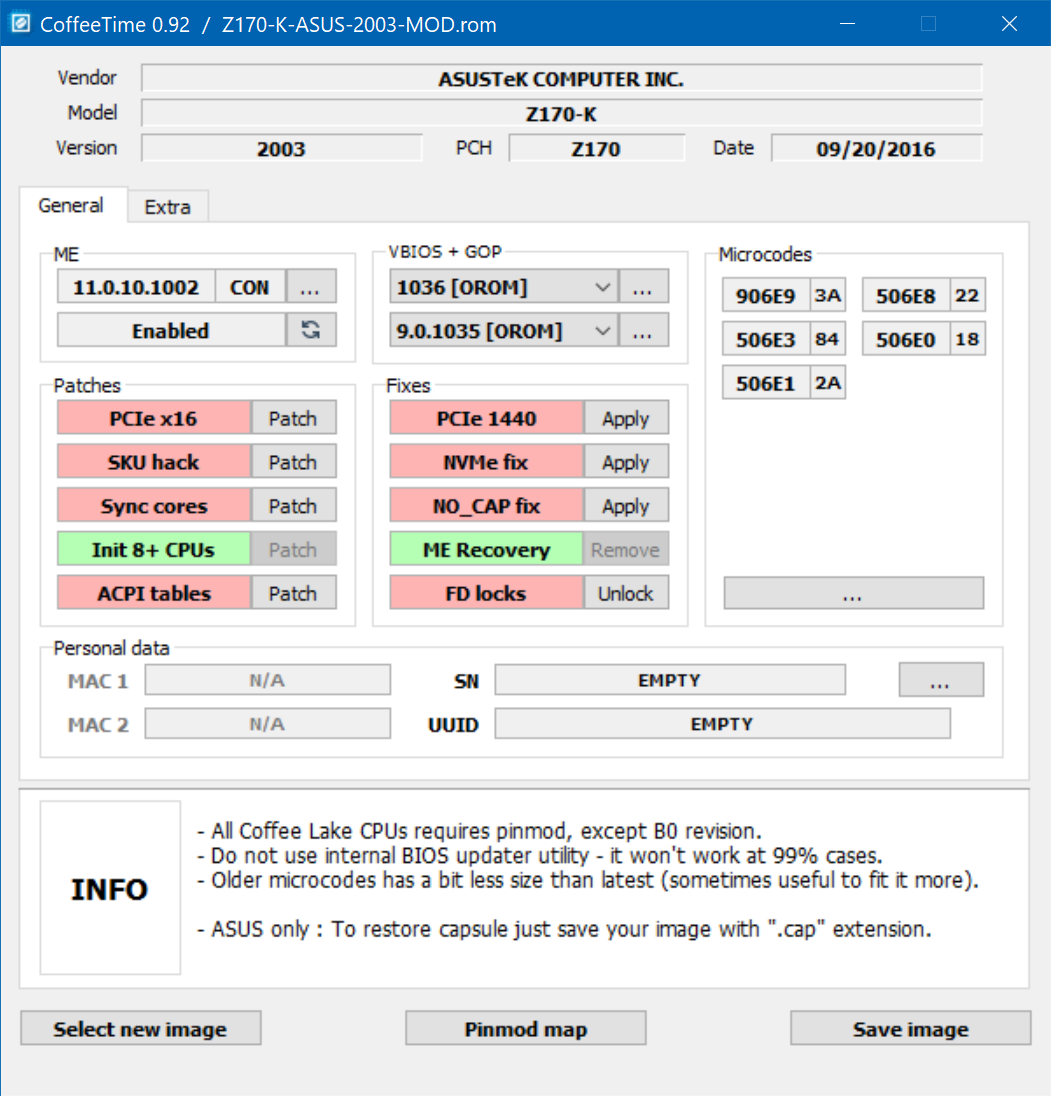1051x1096 pixels.
Task: Click the PCIe 1440 status label
Action: click(486, 418)
